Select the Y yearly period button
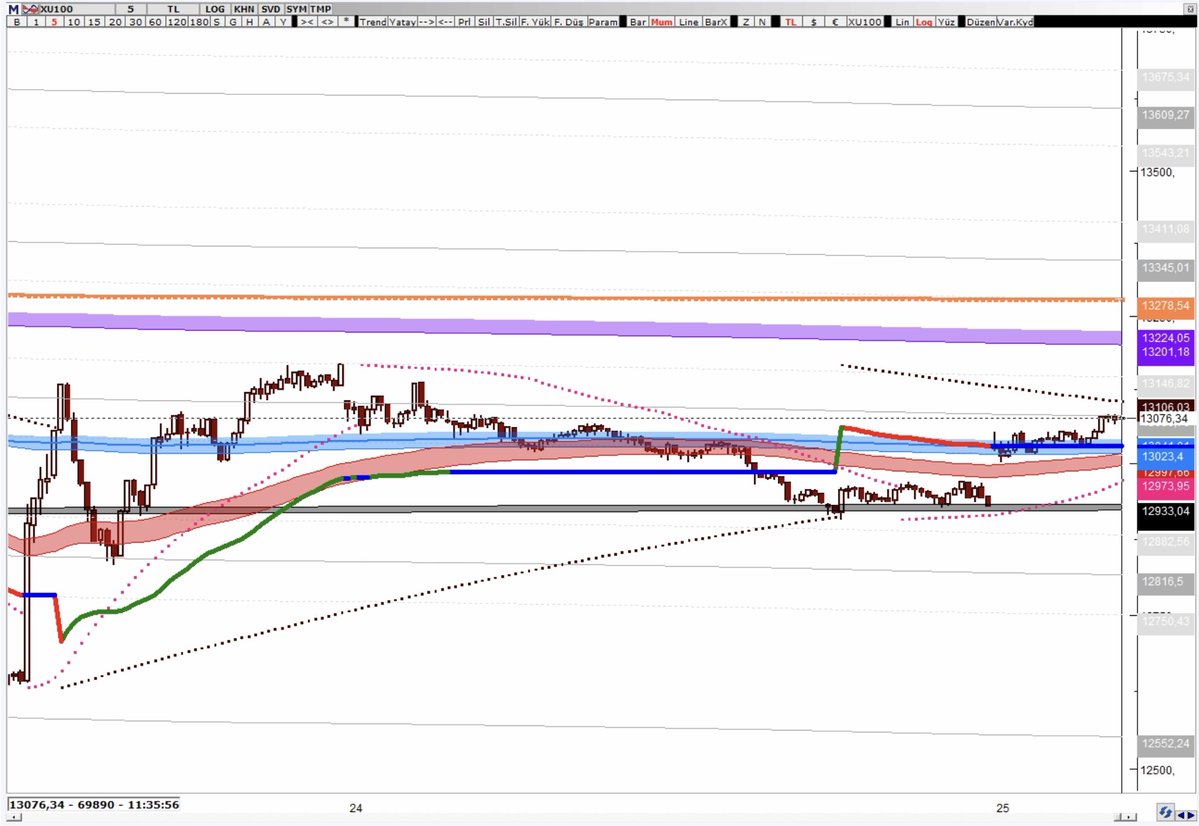1199x826 pixels. click(x=283, y=22)
